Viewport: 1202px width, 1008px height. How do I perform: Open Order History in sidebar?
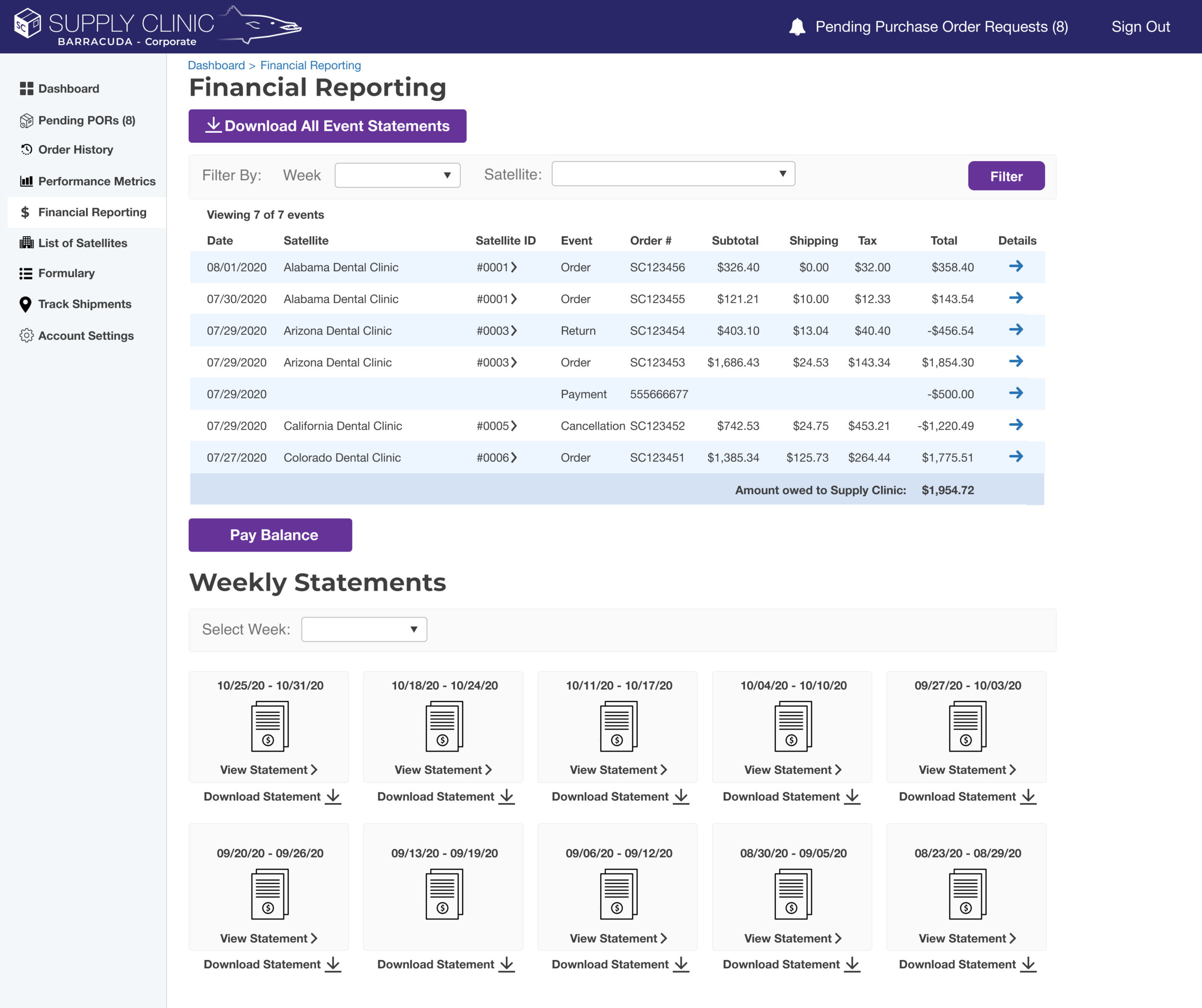75,150
